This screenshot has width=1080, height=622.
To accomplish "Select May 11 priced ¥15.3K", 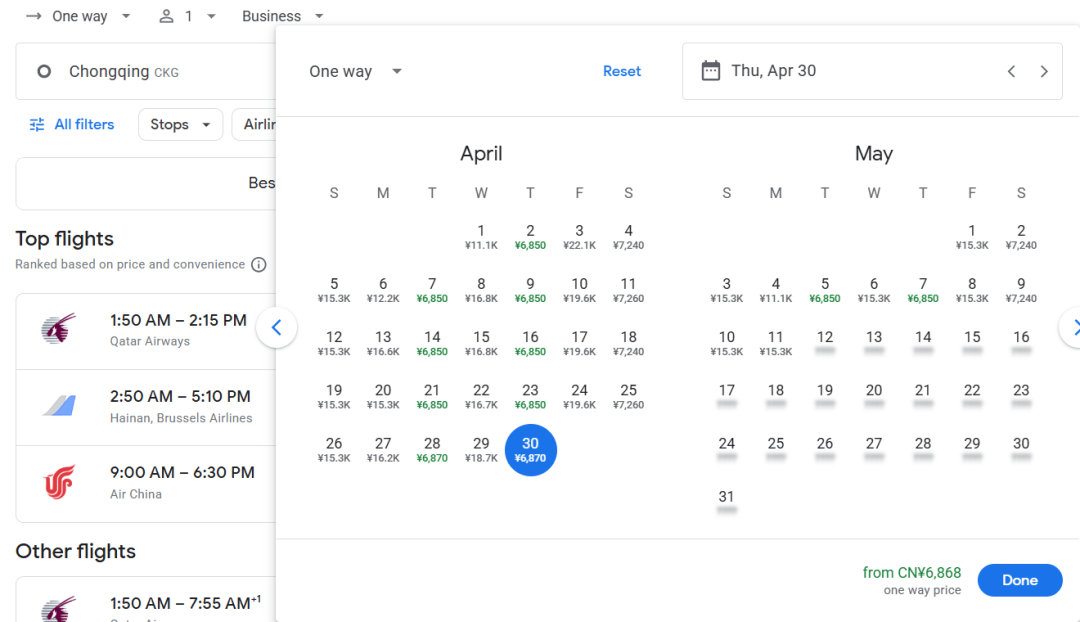I will click(x=776, y=343).
